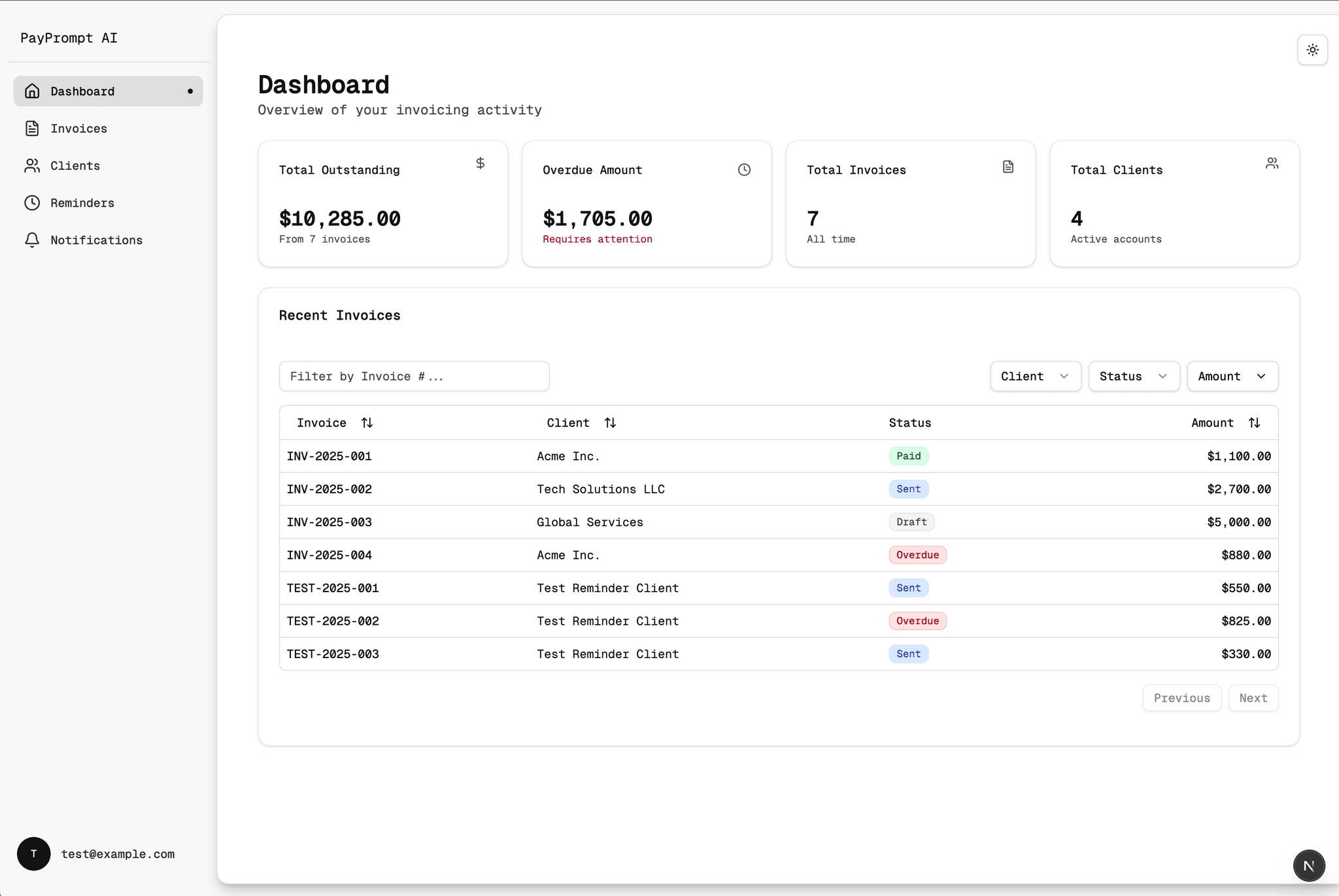1339x896 pixels.
Task: Focus the Filter by Invoice # field
Action: [414, 376]
